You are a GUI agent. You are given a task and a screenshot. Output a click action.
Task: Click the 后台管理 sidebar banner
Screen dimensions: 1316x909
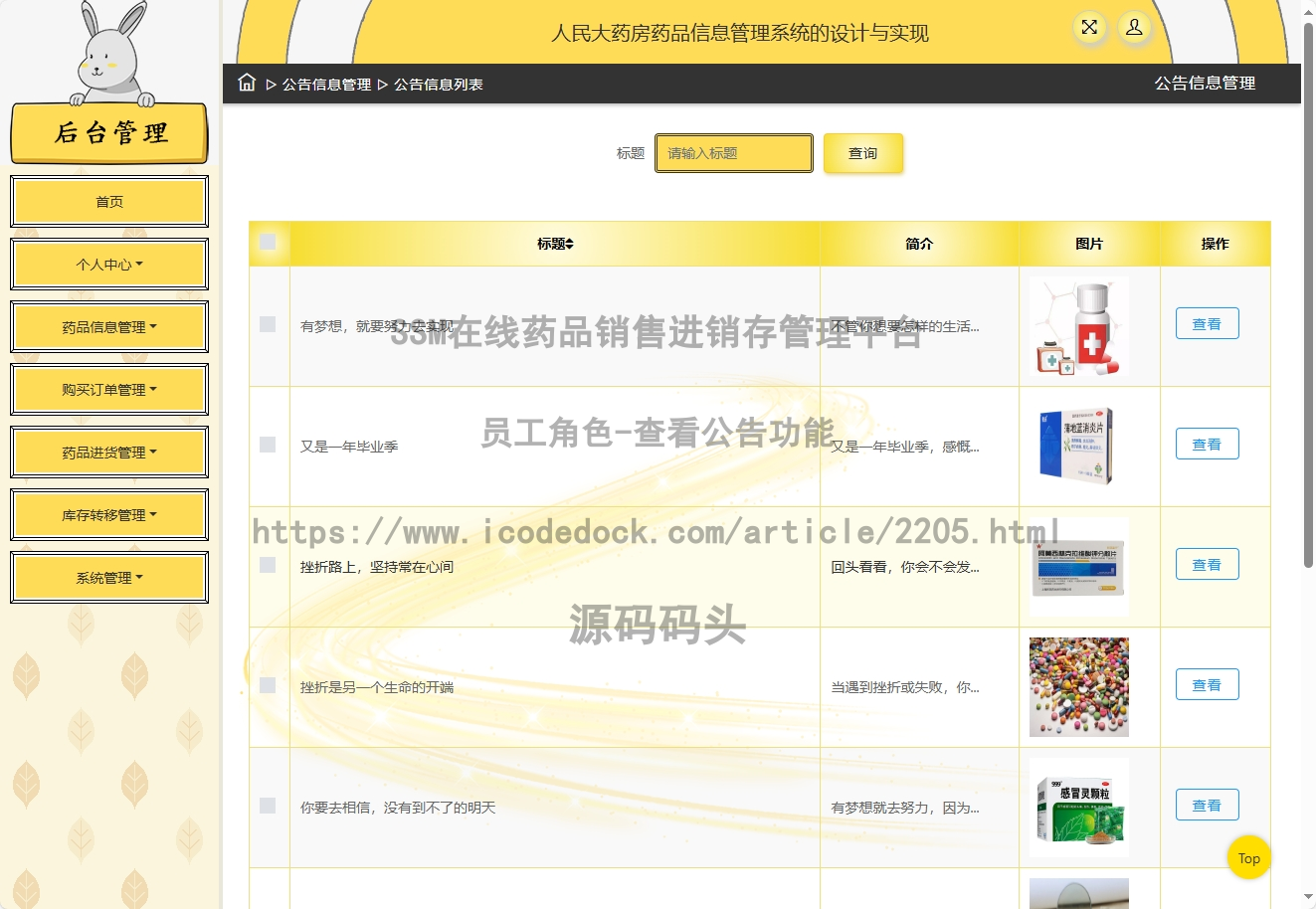point(109,133)
